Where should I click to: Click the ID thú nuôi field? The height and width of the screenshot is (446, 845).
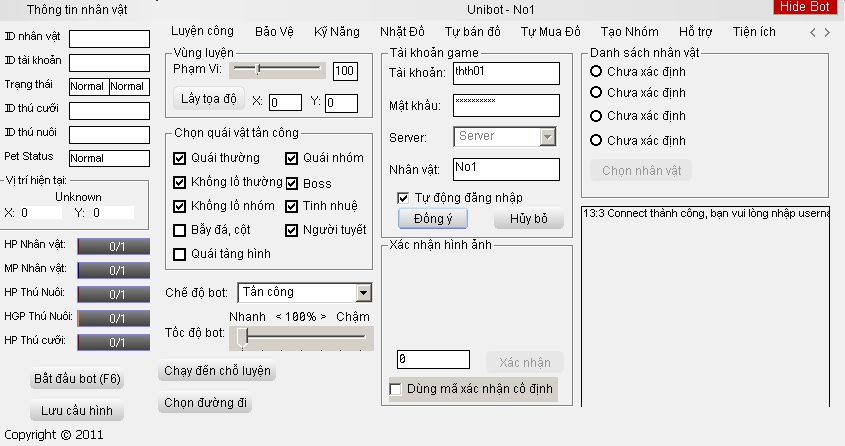[x=109, y=135]
